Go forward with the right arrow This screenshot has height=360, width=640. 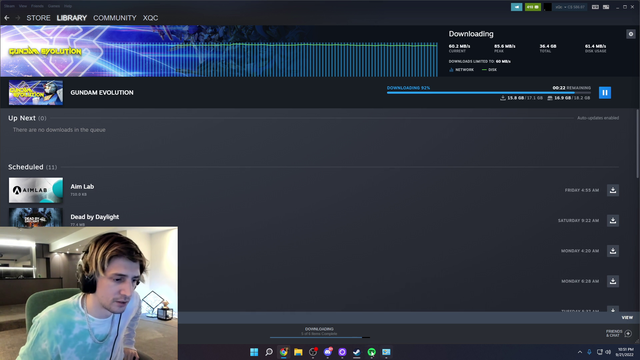click(18, 18)
